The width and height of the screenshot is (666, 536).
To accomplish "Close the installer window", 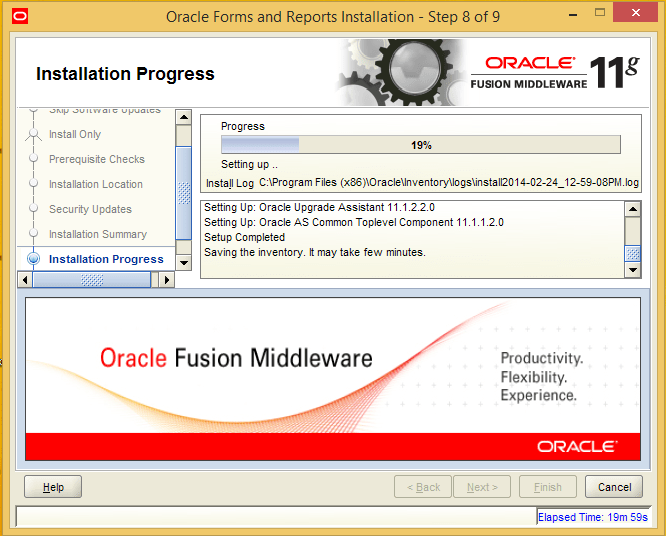I will click(x=636, y=13).
